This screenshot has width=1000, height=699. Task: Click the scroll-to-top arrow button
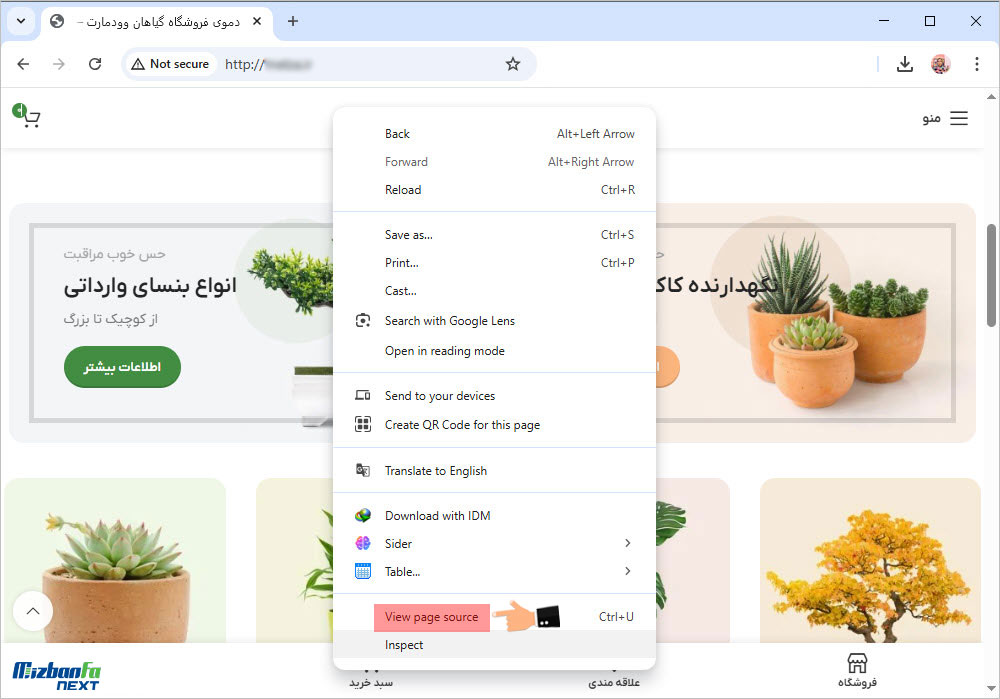(33, 610)
